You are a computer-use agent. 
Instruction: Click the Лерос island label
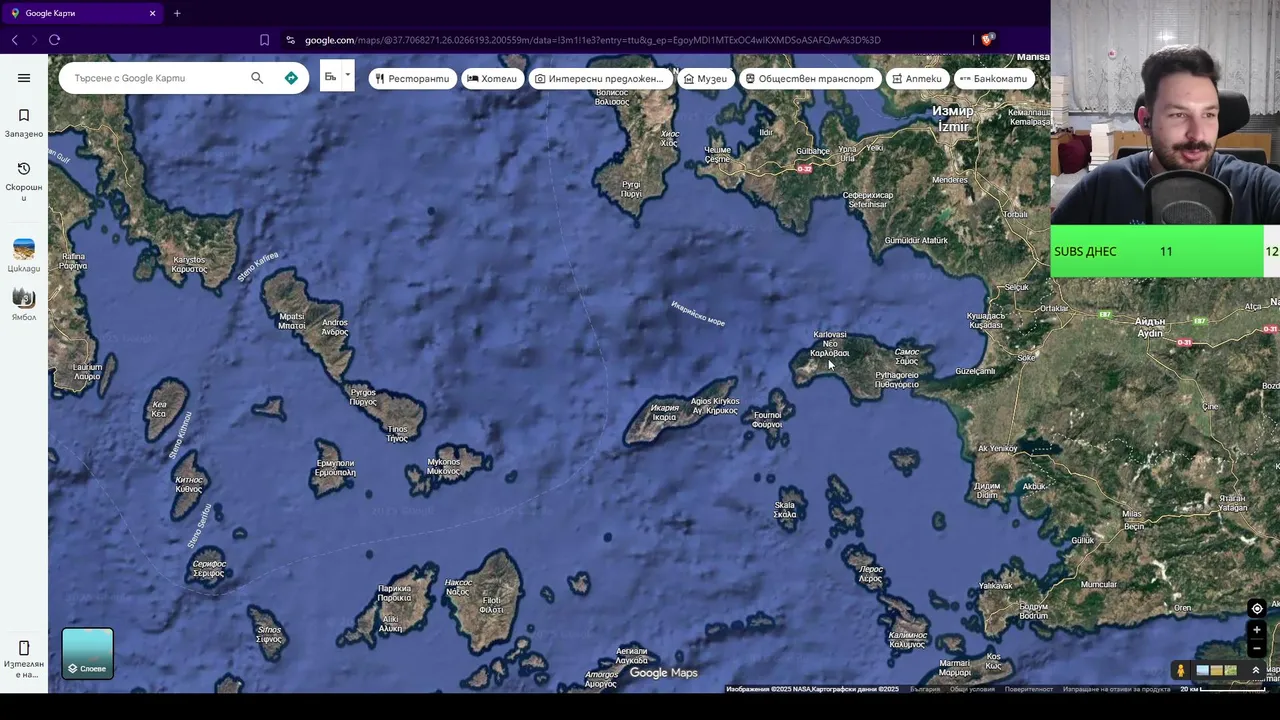coord(871,574)
